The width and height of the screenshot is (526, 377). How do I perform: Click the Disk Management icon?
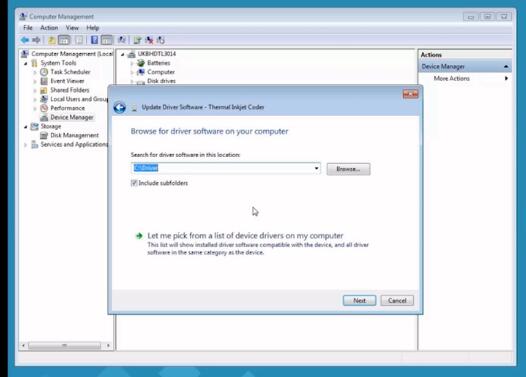pyautogui.click(x=44, y=135)
